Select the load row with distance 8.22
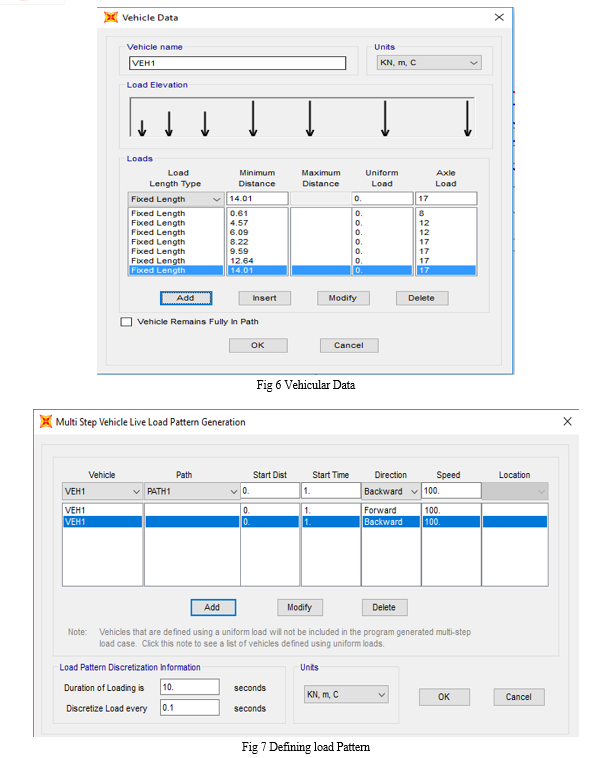609x758 pixels. [302, 242]
